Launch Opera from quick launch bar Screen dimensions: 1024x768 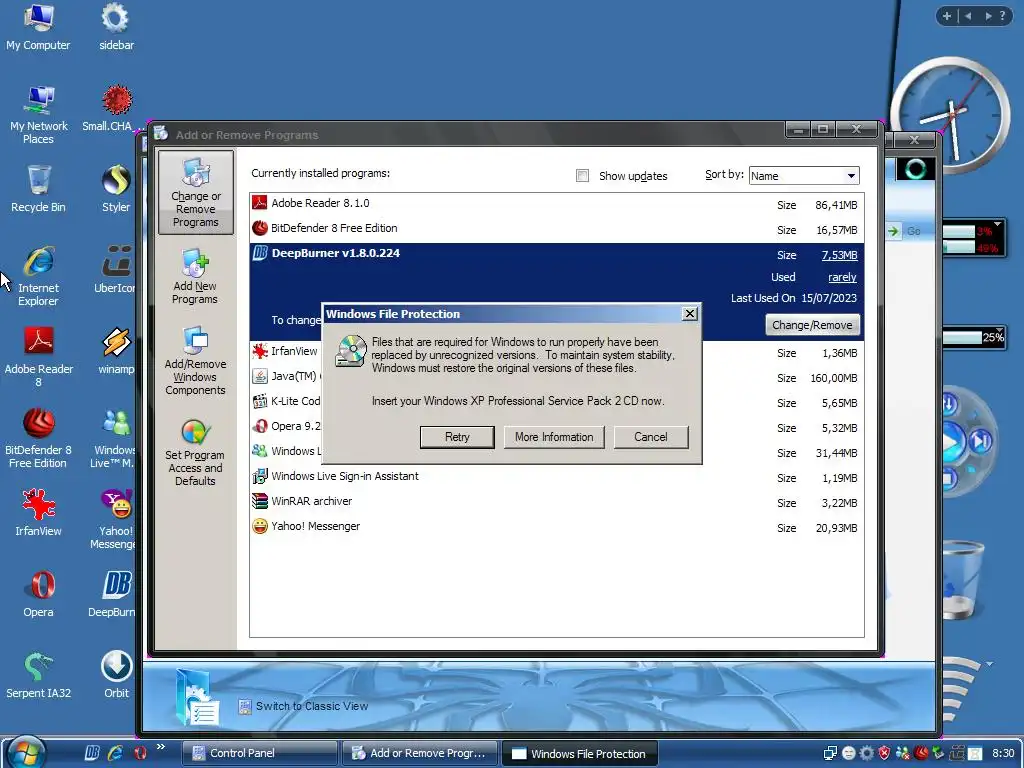pyautogui.click(x=139, y=753)
